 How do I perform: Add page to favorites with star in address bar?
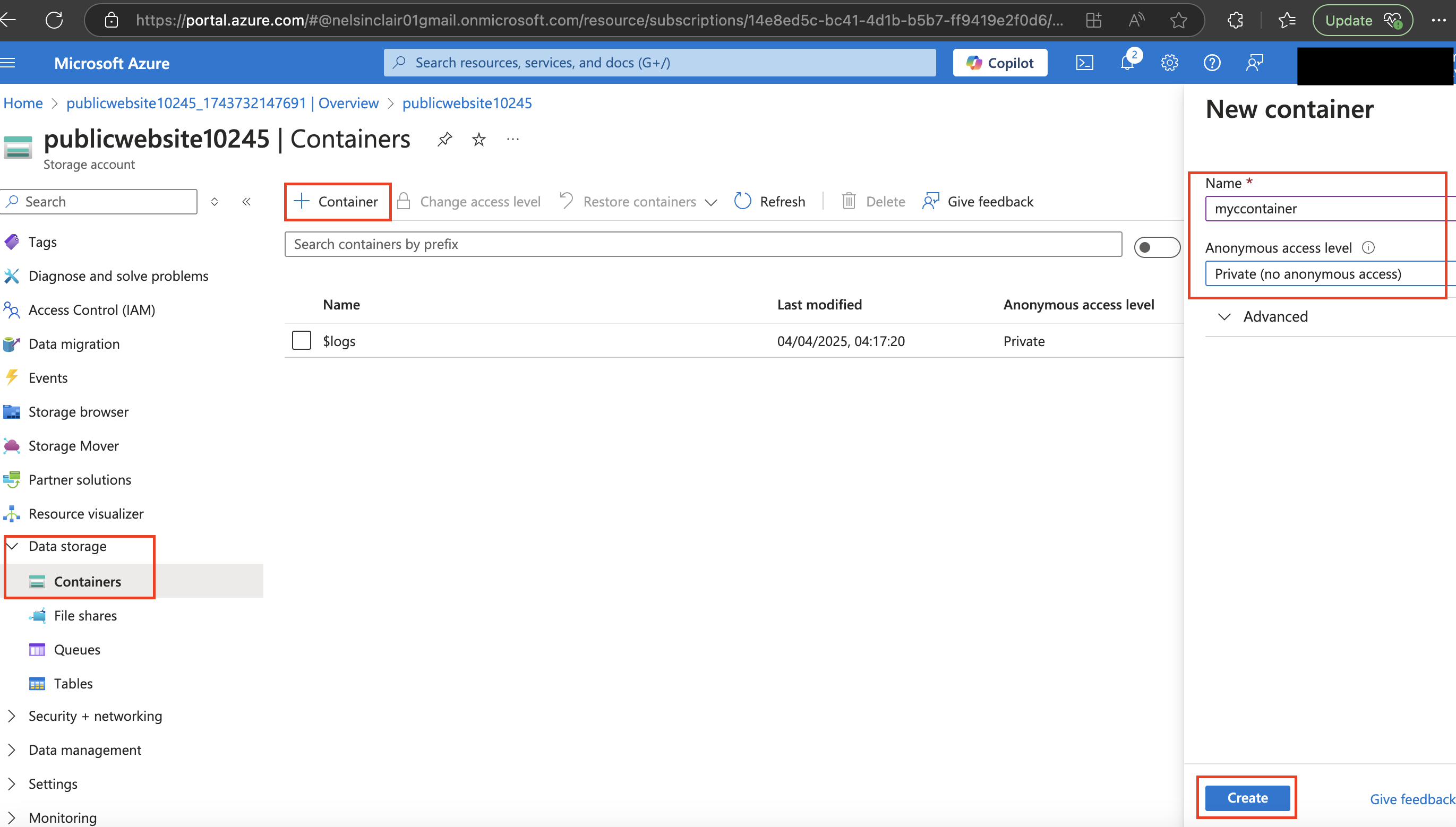1179,21
